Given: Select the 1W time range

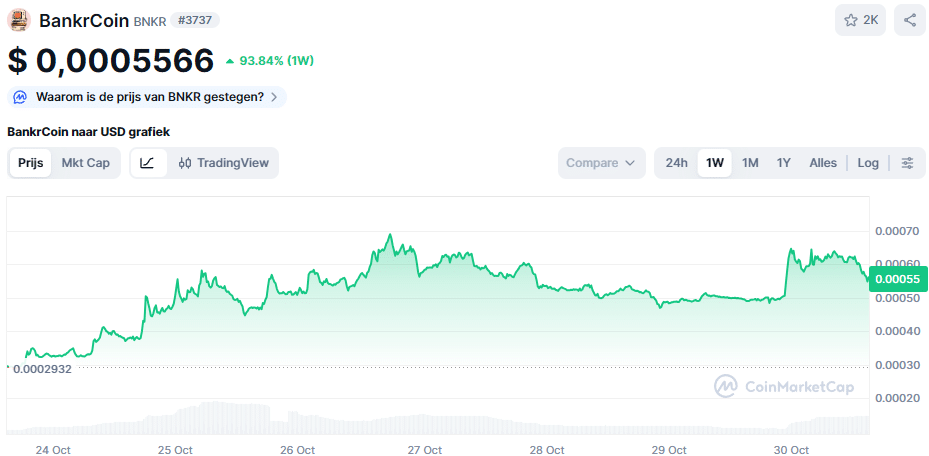Looking at the screenshot, I should tap(715, 163).
